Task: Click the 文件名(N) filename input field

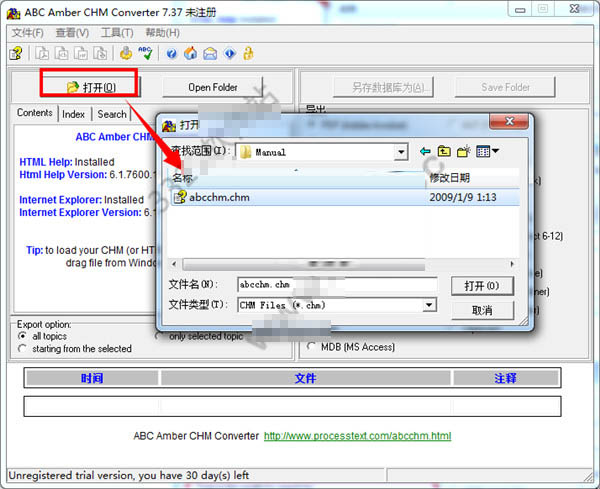Action: pos(337,285)
